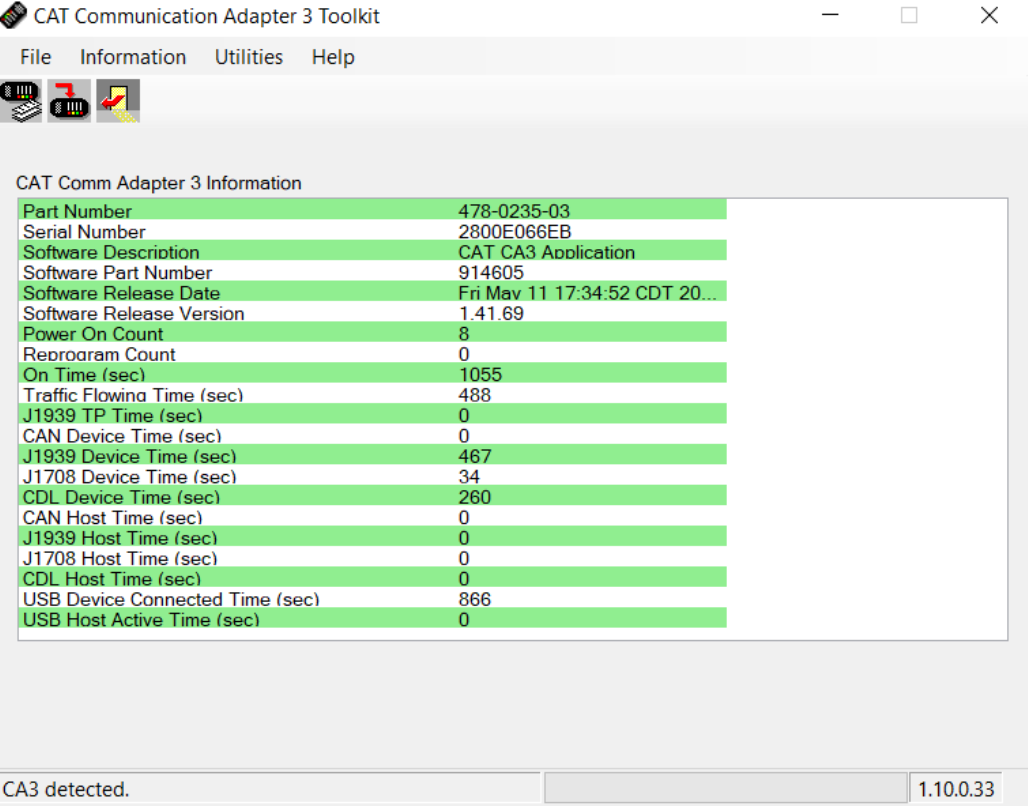This screenshot has width=1028, height=806.
Task: Select the Software Description row label
Action: click(111, 252)
